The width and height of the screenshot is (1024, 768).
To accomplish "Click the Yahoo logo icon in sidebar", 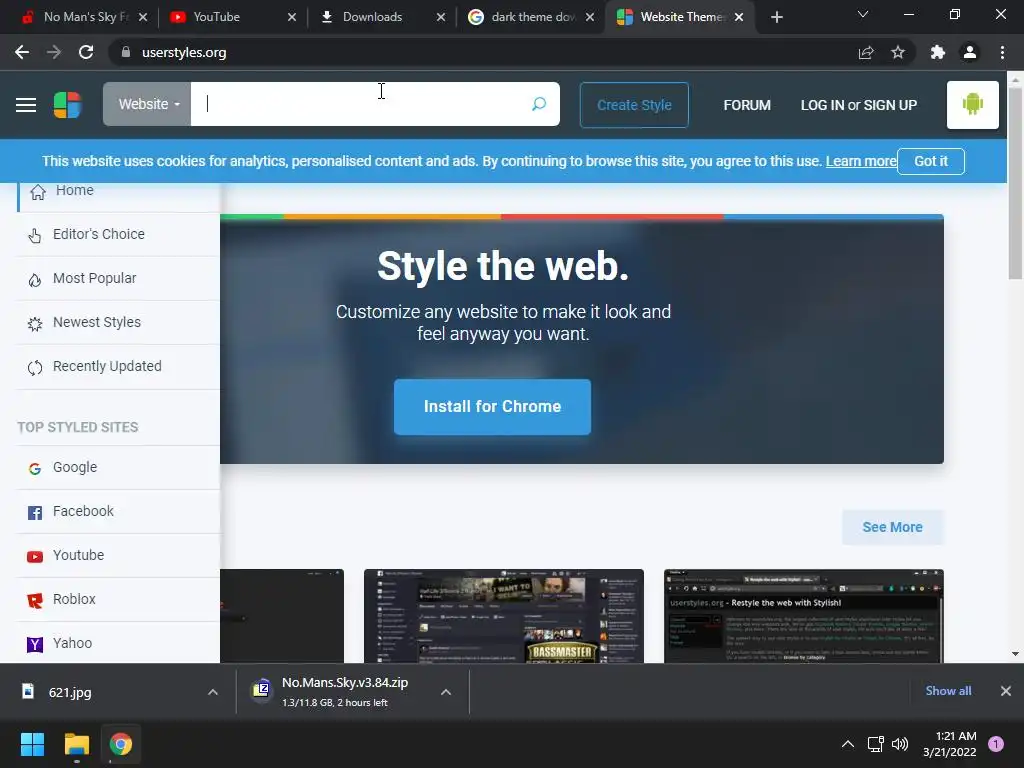I will tap(35, 645).
